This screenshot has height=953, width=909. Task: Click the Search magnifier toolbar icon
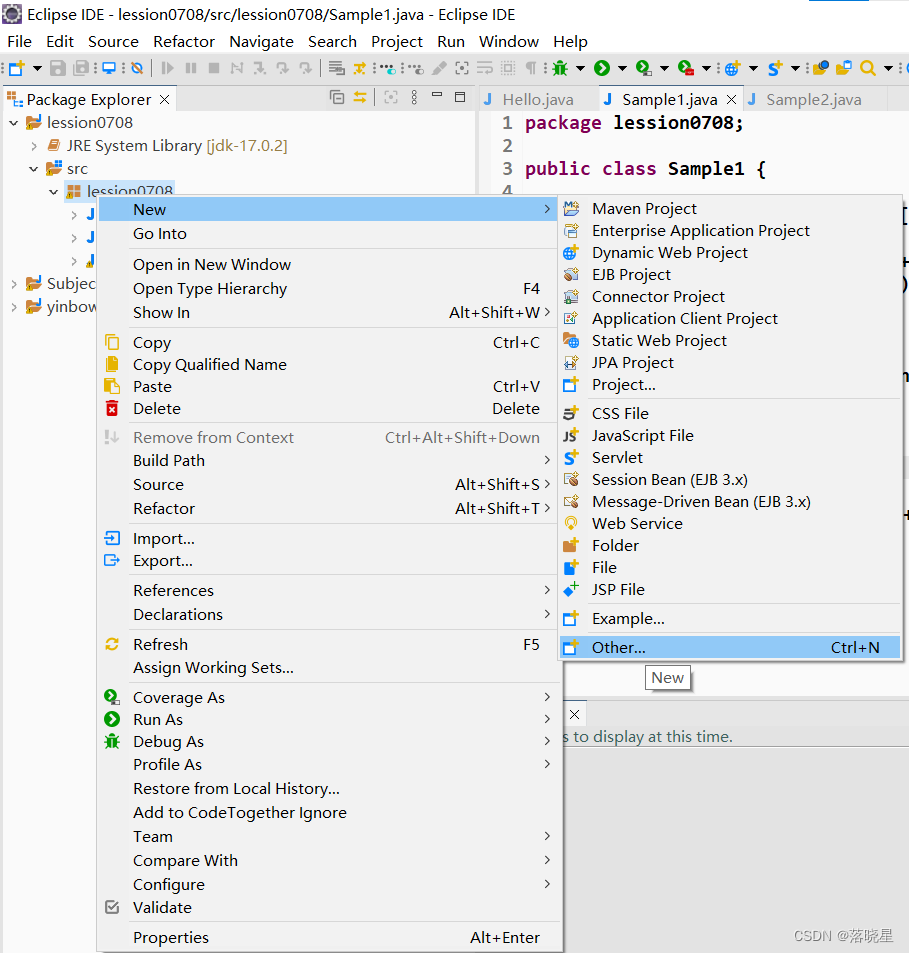tap(868, 68)
